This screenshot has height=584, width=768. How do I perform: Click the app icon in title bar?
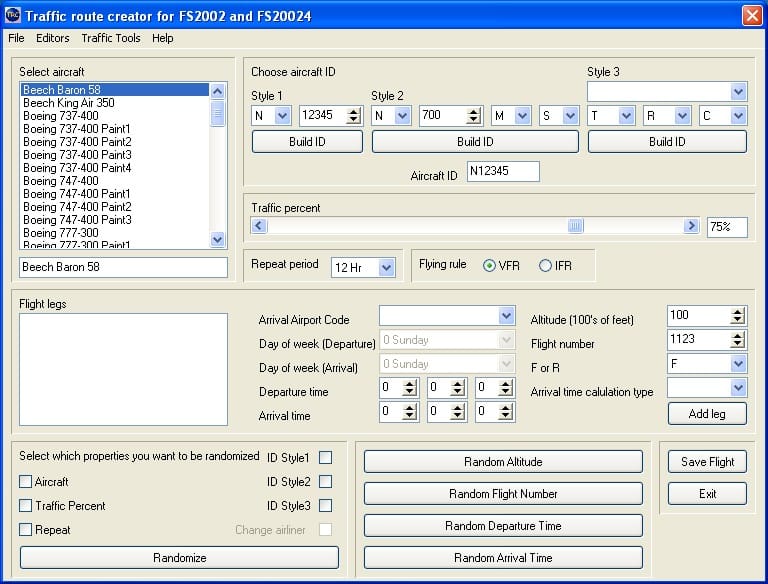pyautogui.click(x=12, y=15)
